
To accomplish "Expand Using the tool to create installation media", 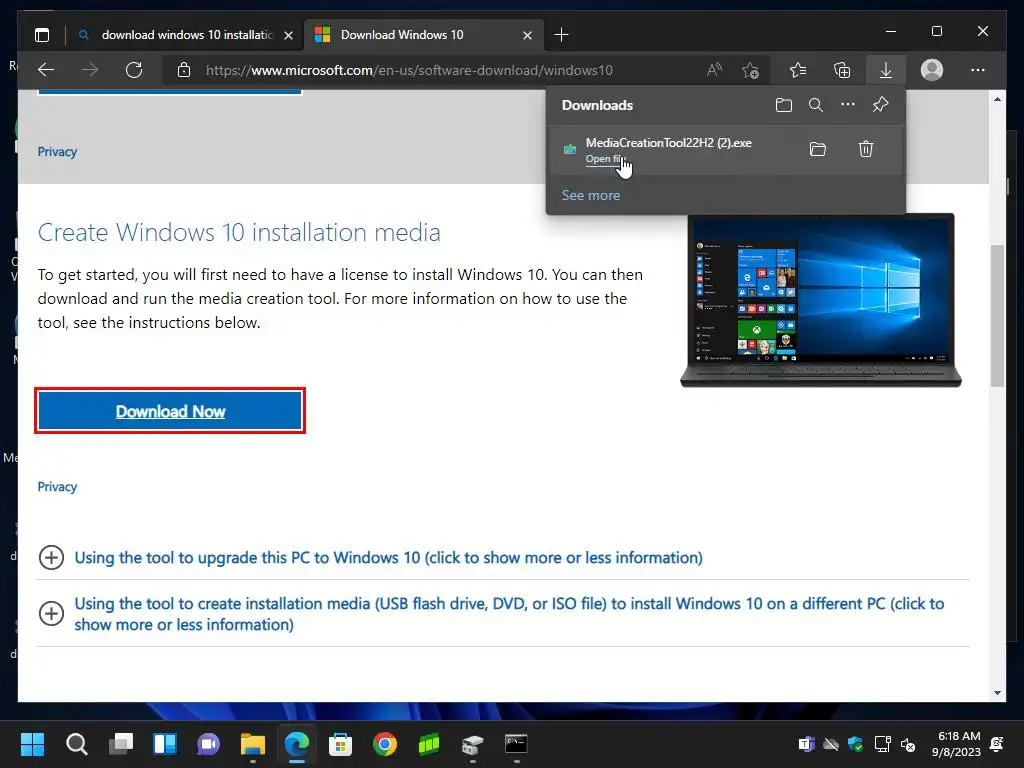I will click(x=509, y=614).
